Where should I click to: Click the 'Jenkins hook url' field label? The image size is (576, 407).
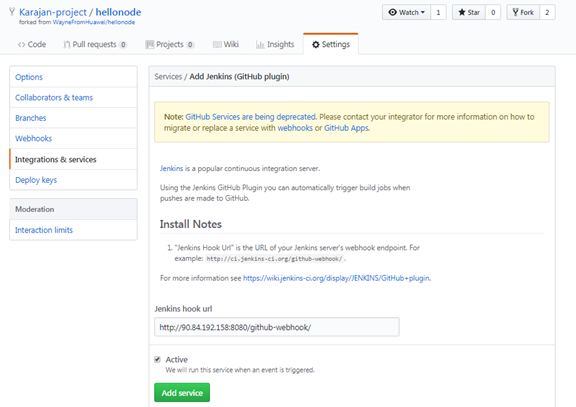[183, 309]
